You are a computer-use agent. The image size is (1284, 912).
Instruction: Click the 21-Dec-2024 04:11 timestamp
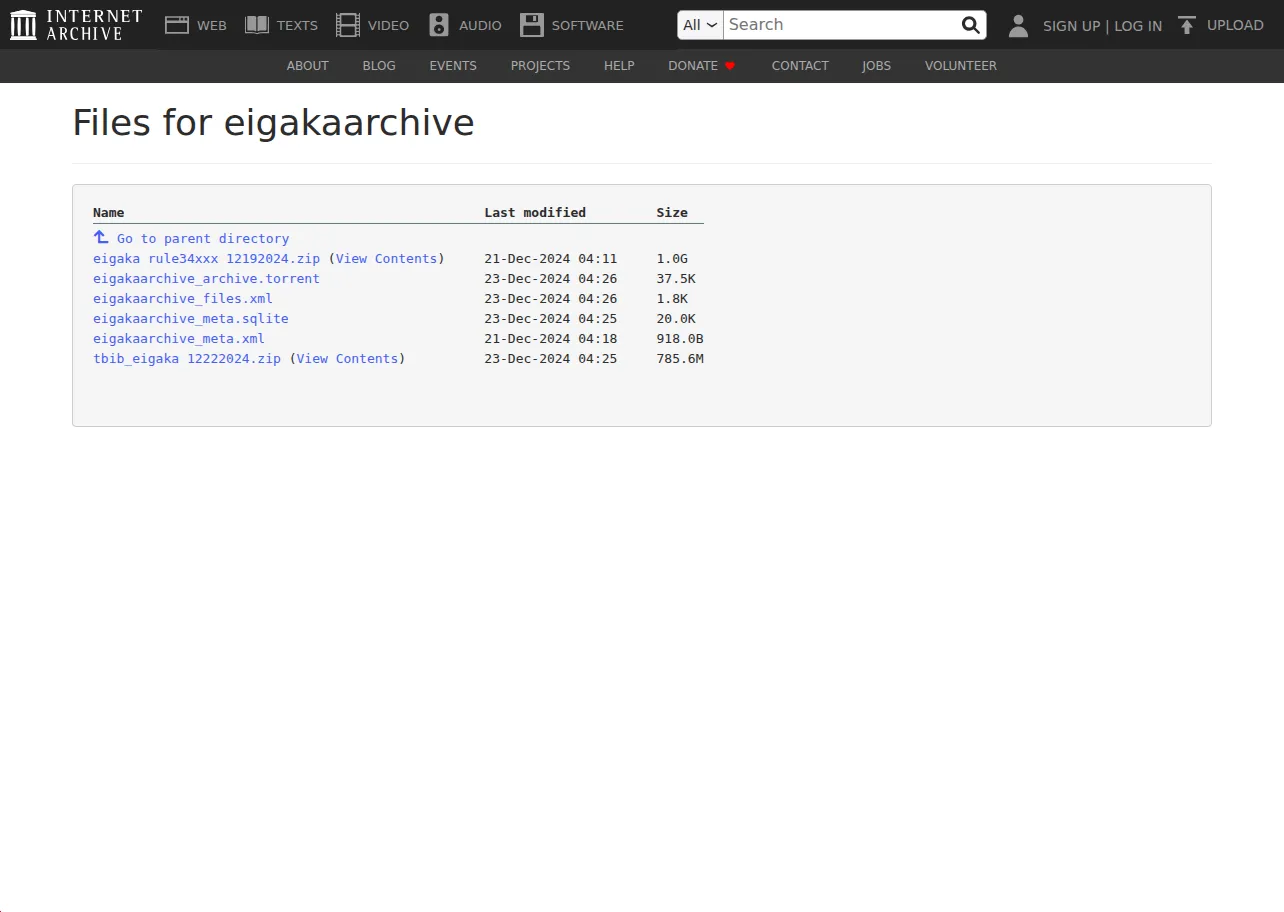pyautogui.click(x=551, y=259)
